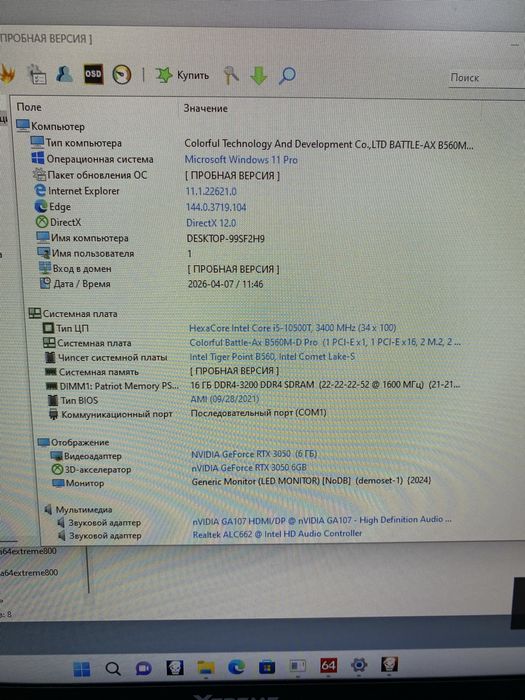Click the blue user silhouette toolbar icon
Image resolution: width=525 pixels, height=700 pixels.
pyautogui.click(x=64, y=74)
